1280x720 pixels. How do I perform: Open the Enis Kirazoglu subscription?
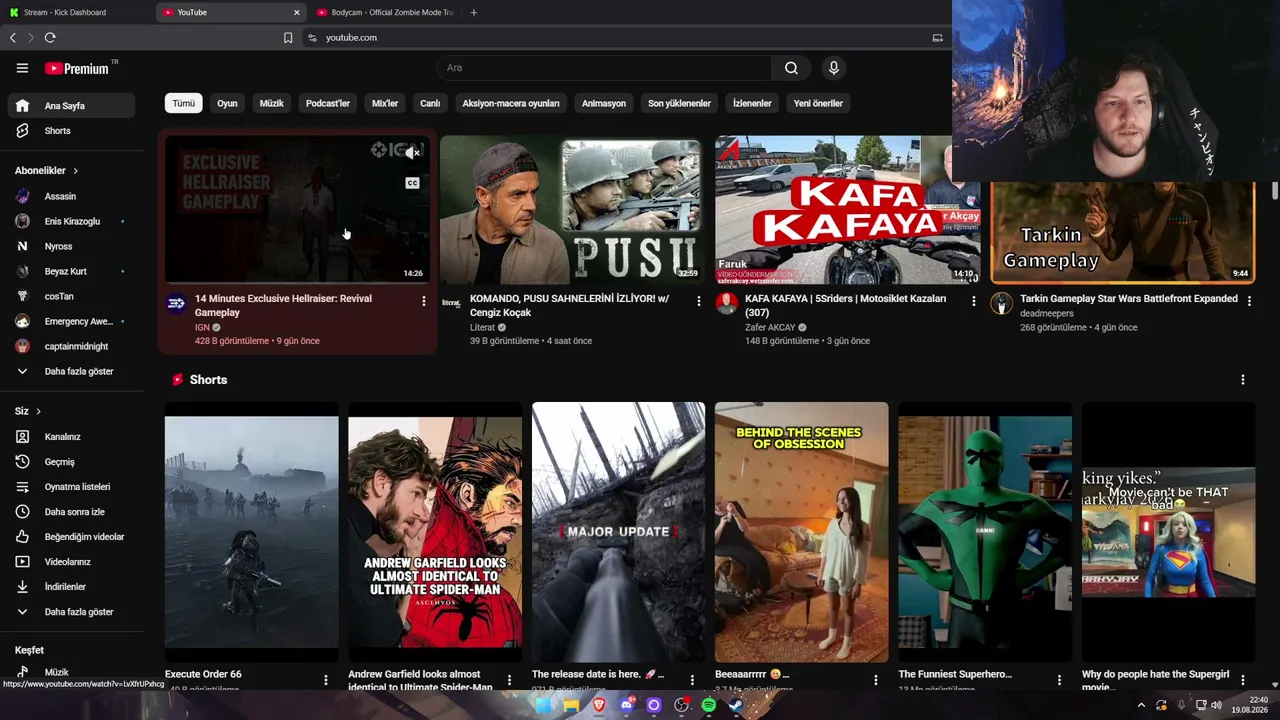coord(70,221)
